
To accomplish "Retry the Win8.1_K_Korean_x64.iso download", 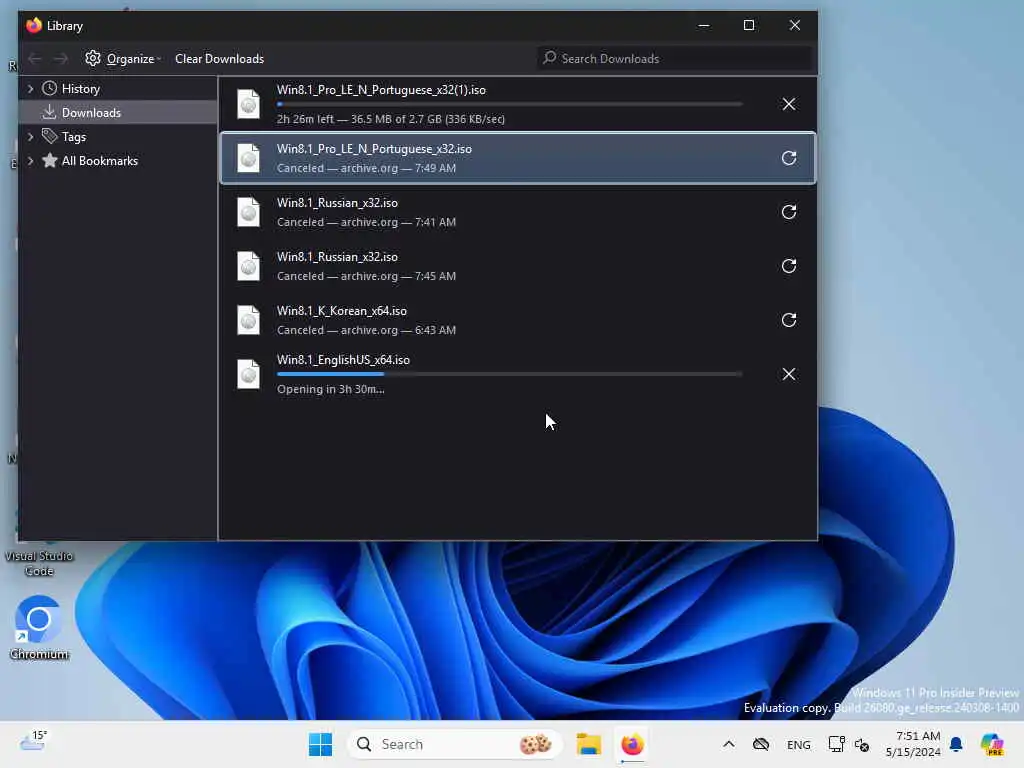I will (x=788, y=320).
